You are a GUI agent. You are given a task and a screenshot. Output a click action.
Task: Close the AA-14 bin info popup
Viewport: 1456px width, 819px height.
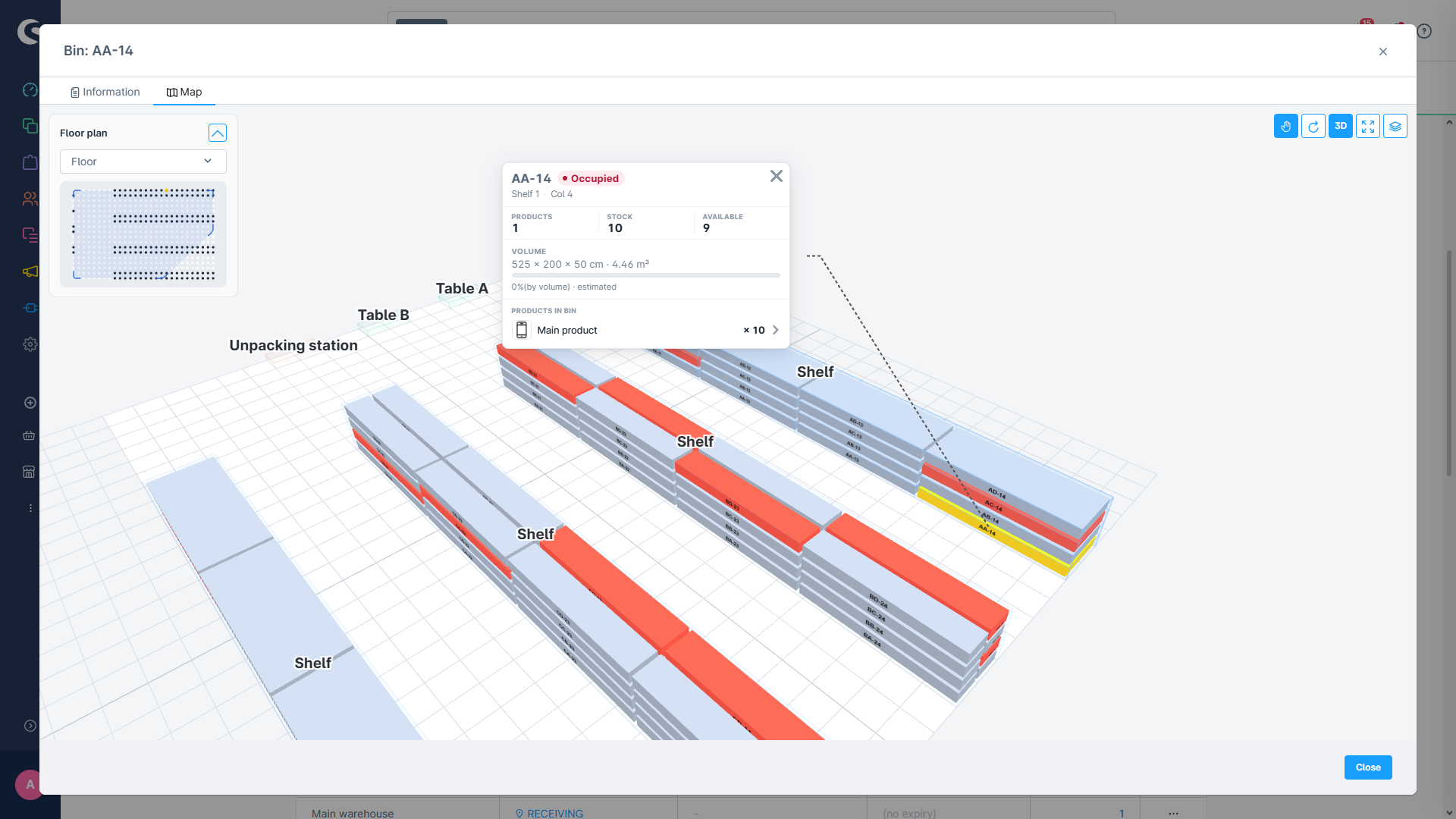(776, 176)
